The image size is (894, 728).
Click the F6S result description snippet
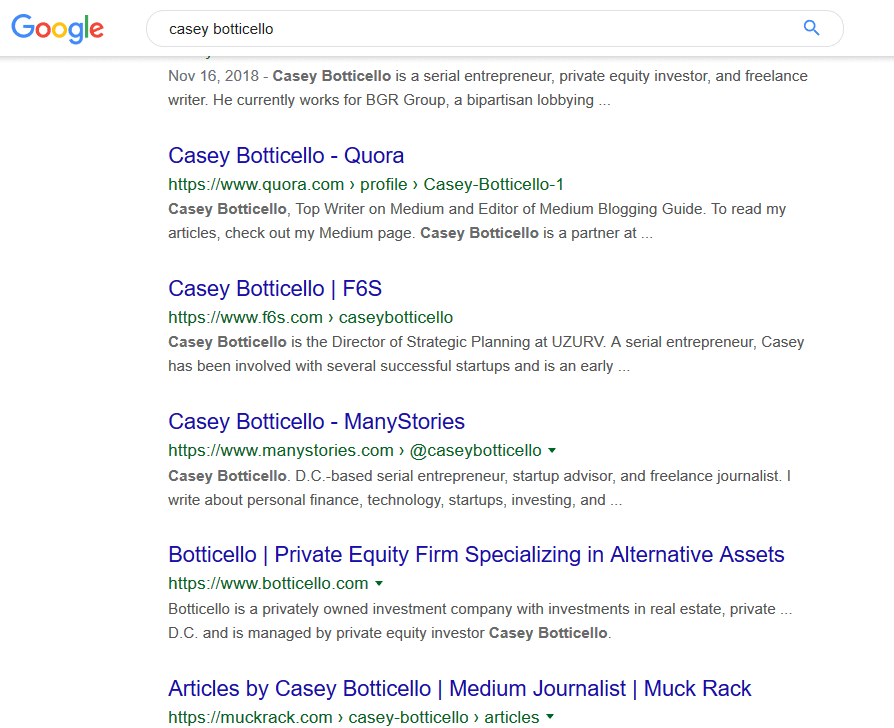[486, 354]
